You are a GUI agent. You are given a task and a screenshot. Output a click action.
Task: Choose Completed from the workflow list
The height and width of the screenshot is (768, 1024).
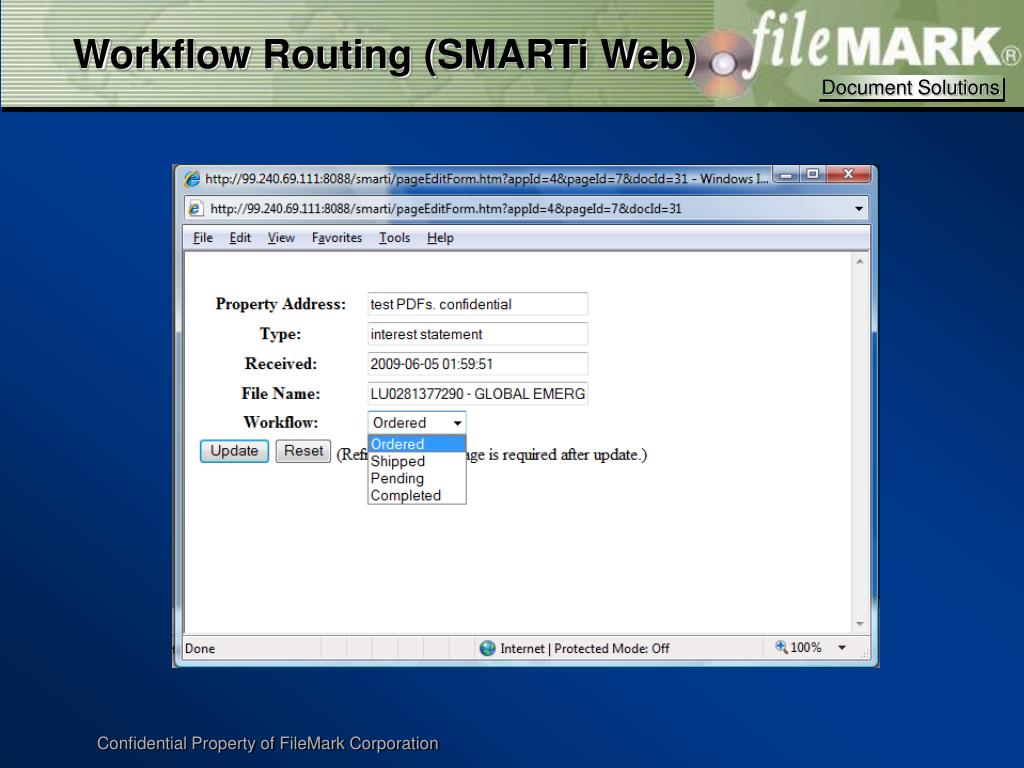coord(417,495)
